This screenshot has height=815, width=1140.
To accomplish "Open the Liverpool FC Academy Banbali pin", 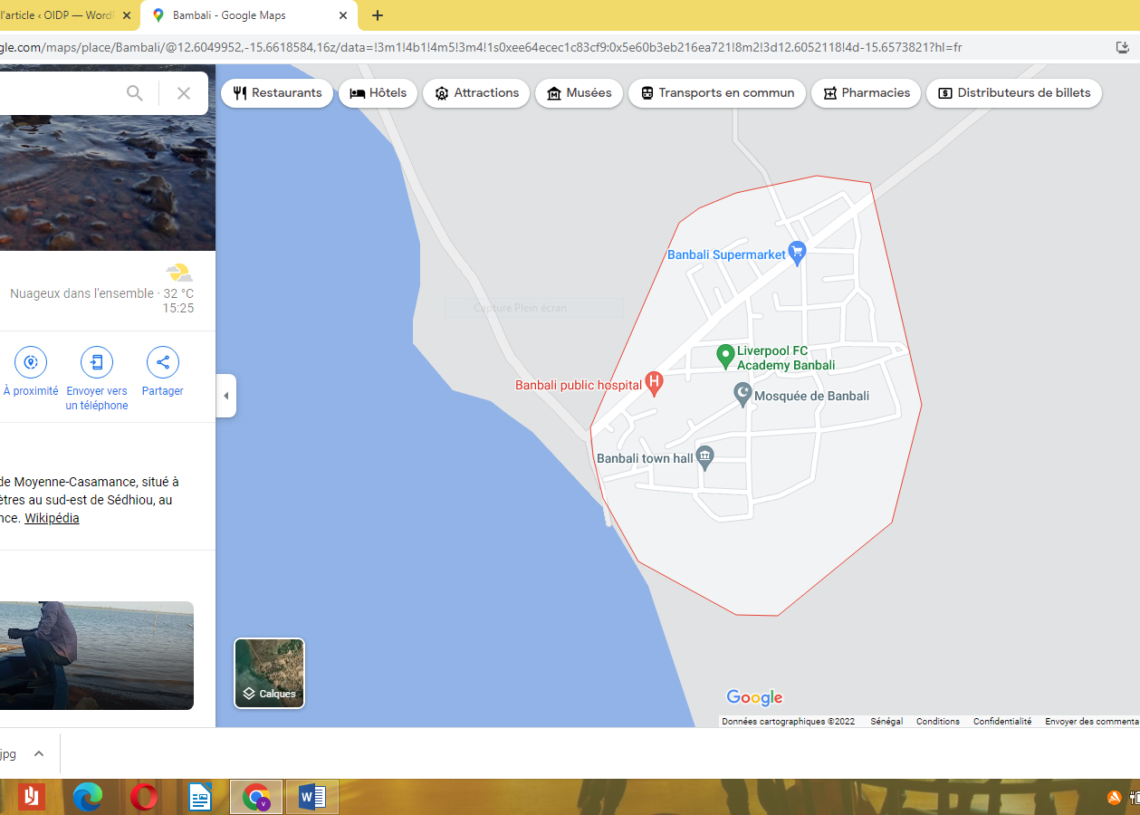I will pyautogui.click(x=726, y=355).
